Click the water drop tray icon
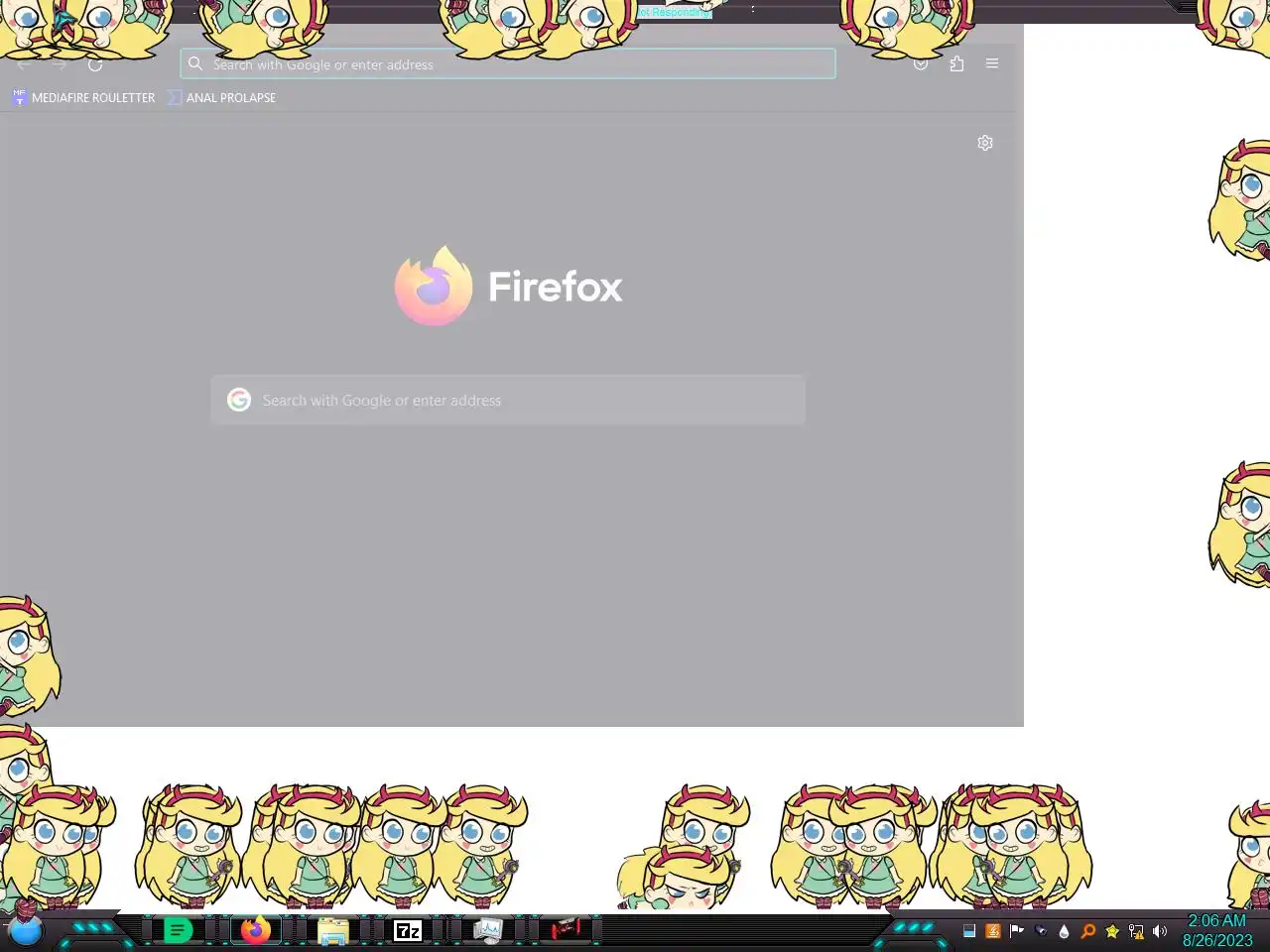1270x952 pixels. [x=1065, y=931]
